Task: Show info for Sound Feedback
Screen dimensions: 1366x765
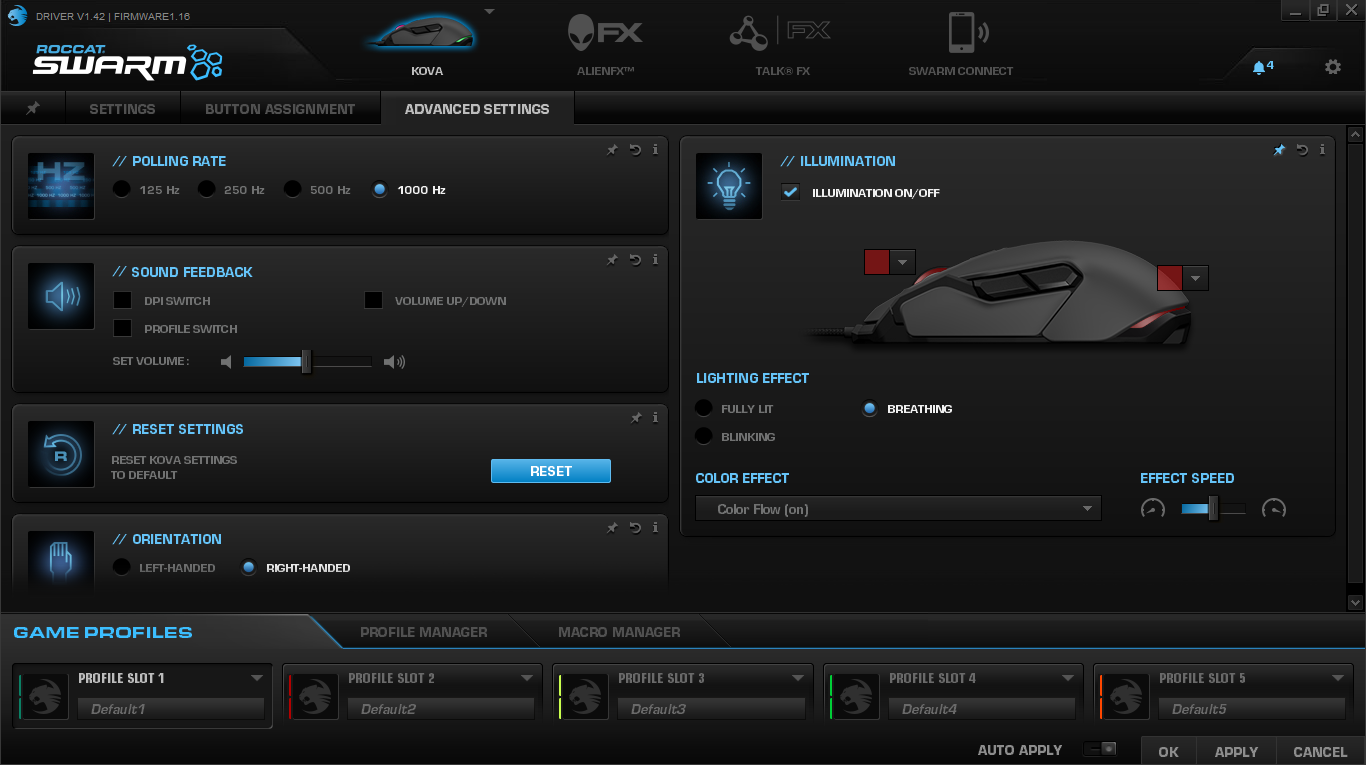Action: point(655,260)
